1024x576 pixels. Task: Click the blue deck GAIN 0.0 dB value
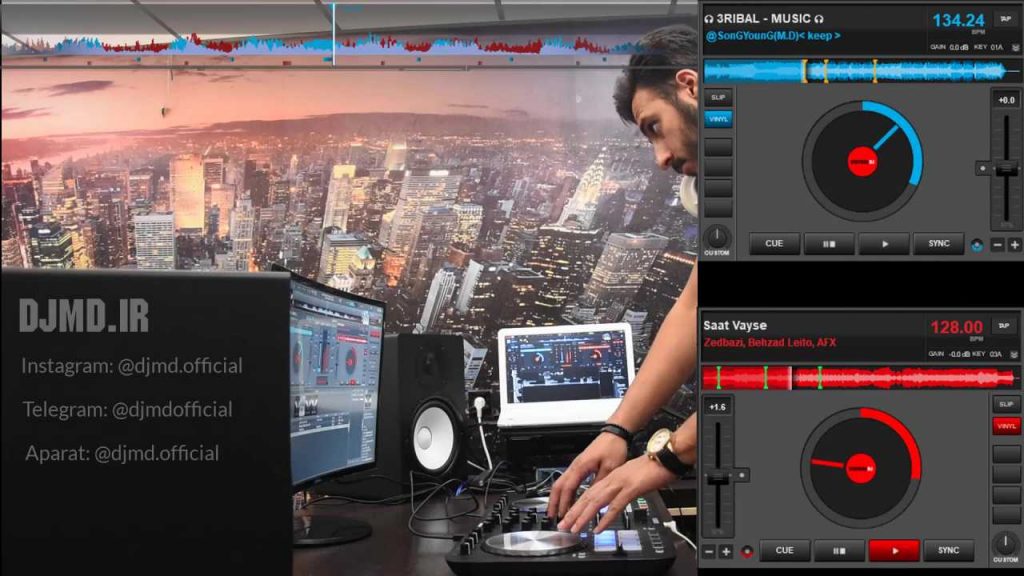coord(959,48)
